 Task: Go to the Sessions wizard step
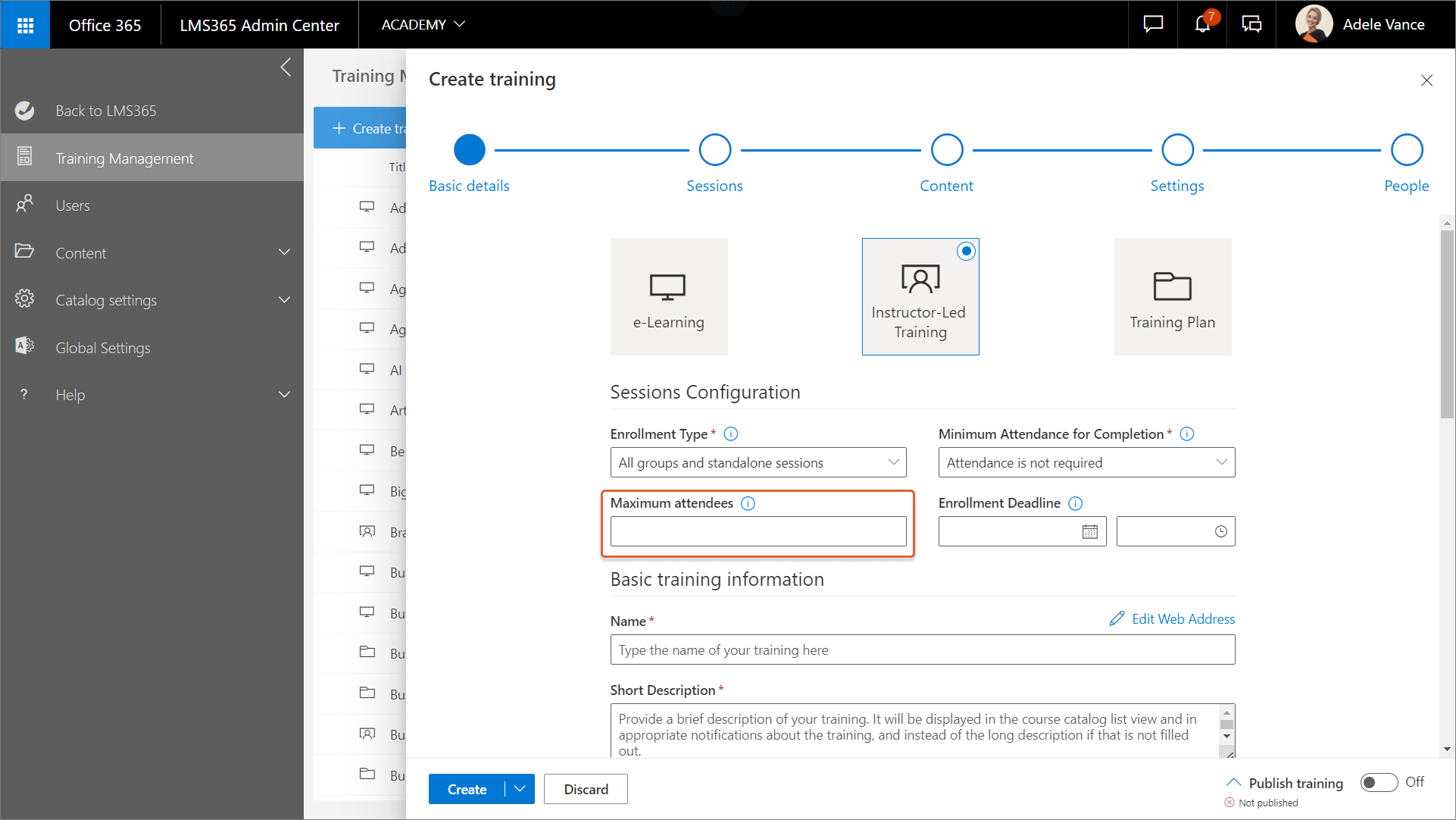[714, 150]
